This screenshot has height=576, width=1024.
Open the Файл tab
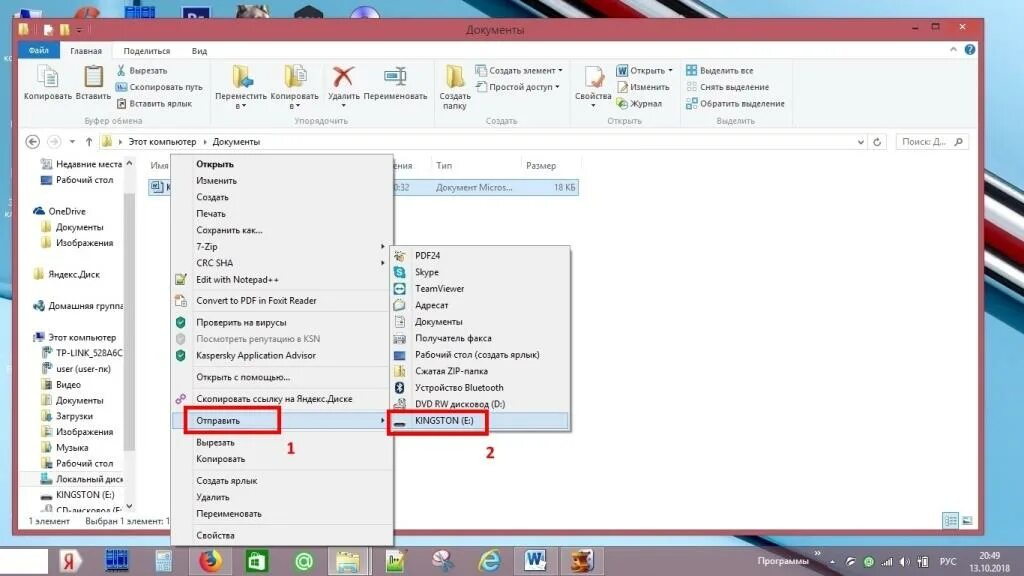pos(39,50)
